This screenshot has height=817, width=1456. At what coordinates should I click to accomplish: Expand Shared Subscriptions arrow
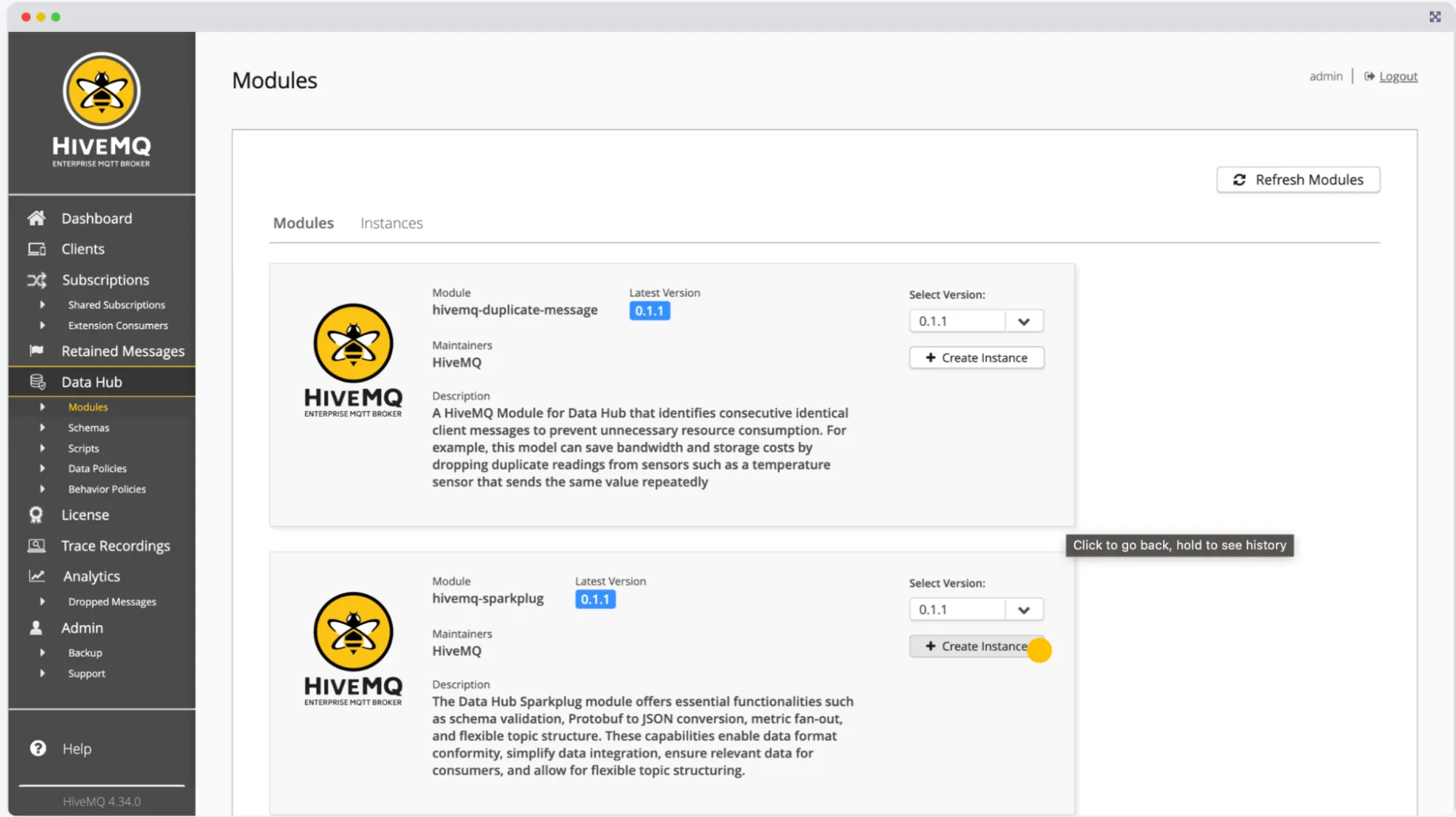(42, 304)
